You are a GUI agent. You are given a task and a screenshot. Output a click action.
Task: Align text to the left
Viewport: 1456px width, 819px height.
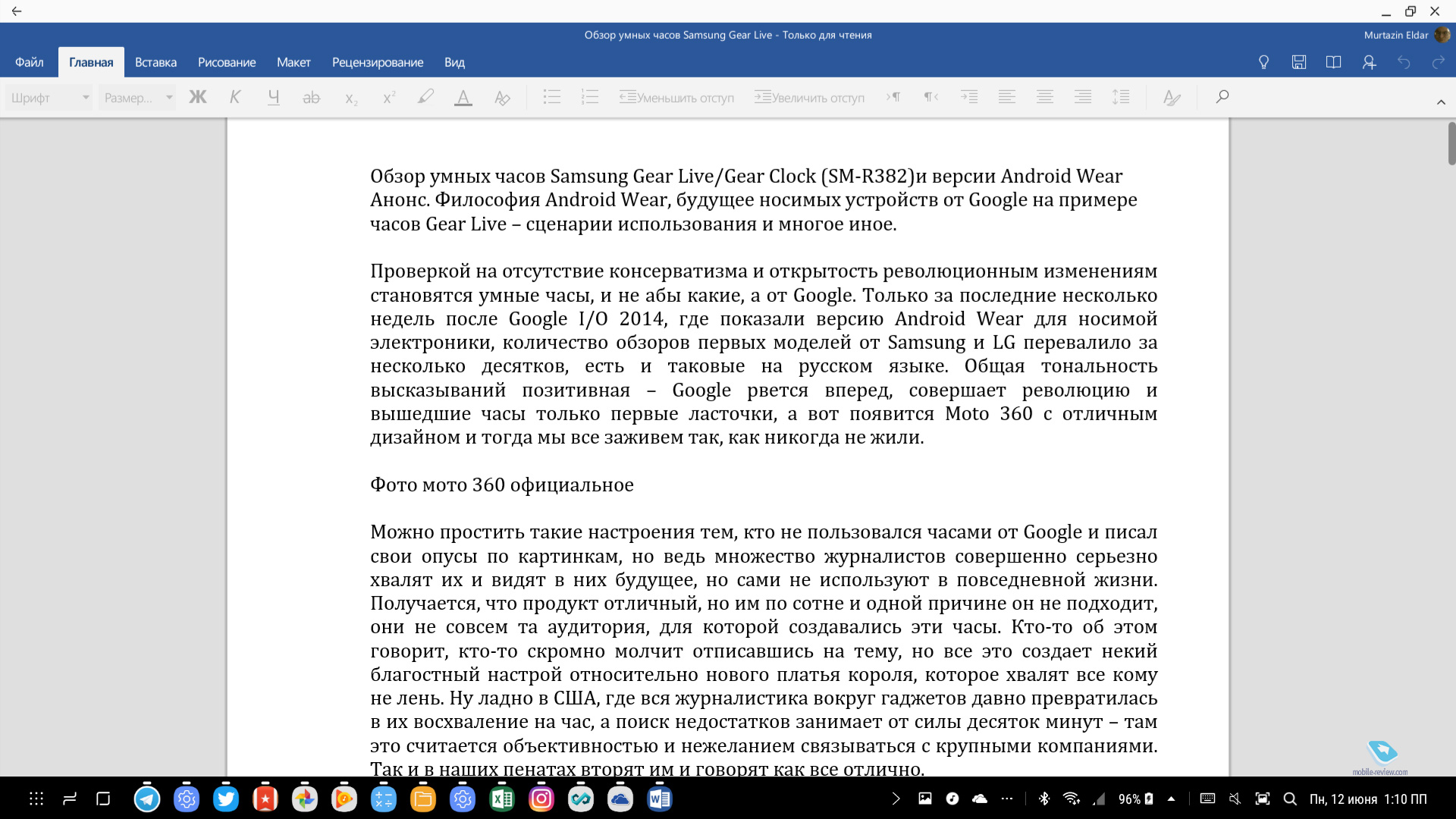coord(1007,97)
